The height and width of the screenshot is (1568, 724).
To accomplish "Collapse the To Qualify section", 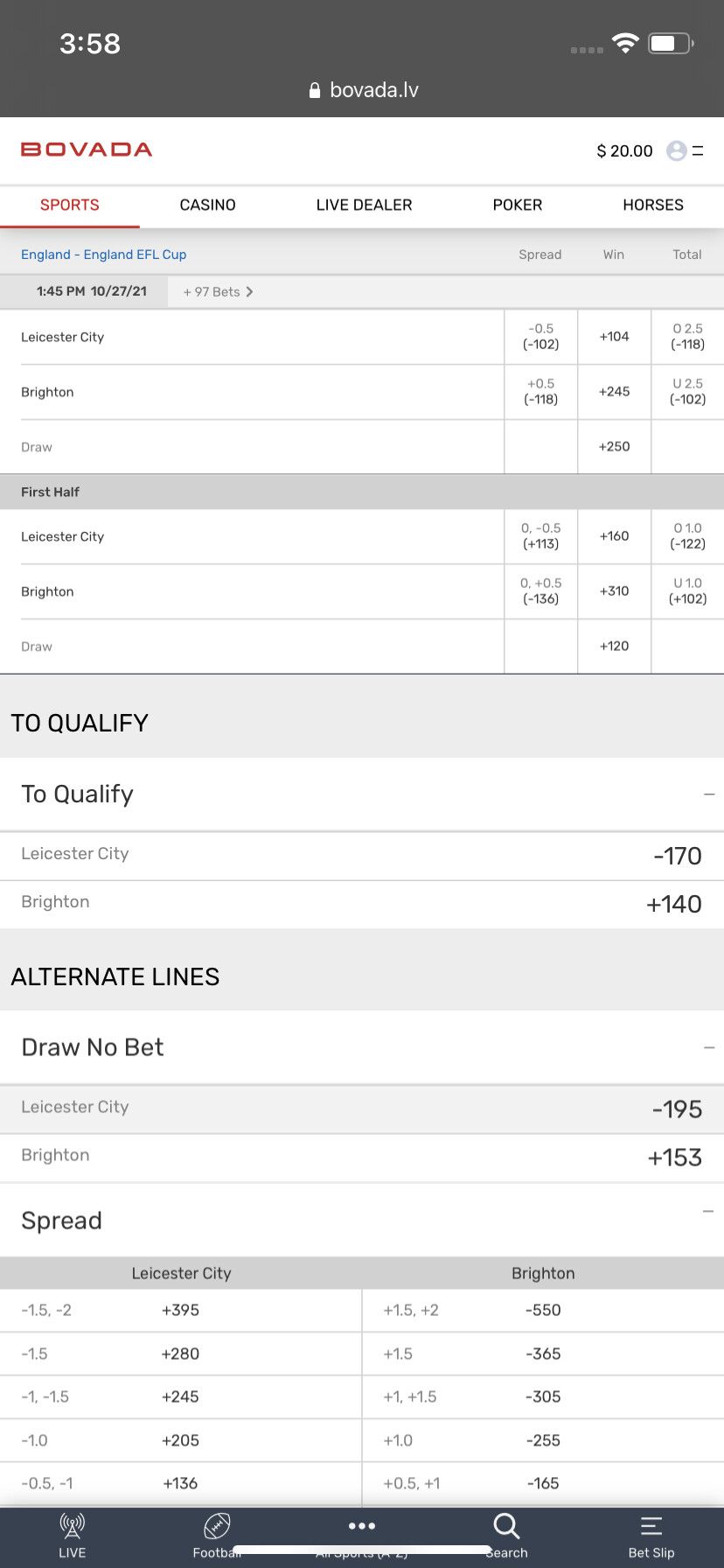I will (x=709, y=794).
